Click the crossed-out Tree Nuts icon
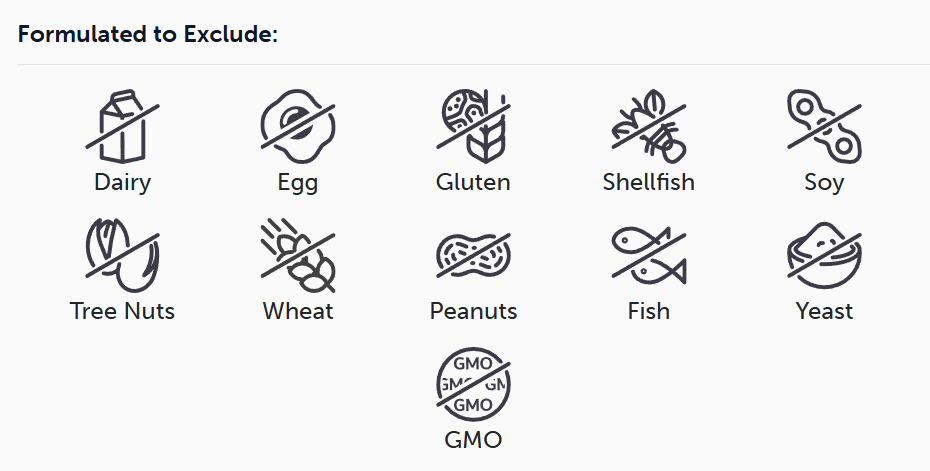930x471 pixels. [x=122, y=255]
